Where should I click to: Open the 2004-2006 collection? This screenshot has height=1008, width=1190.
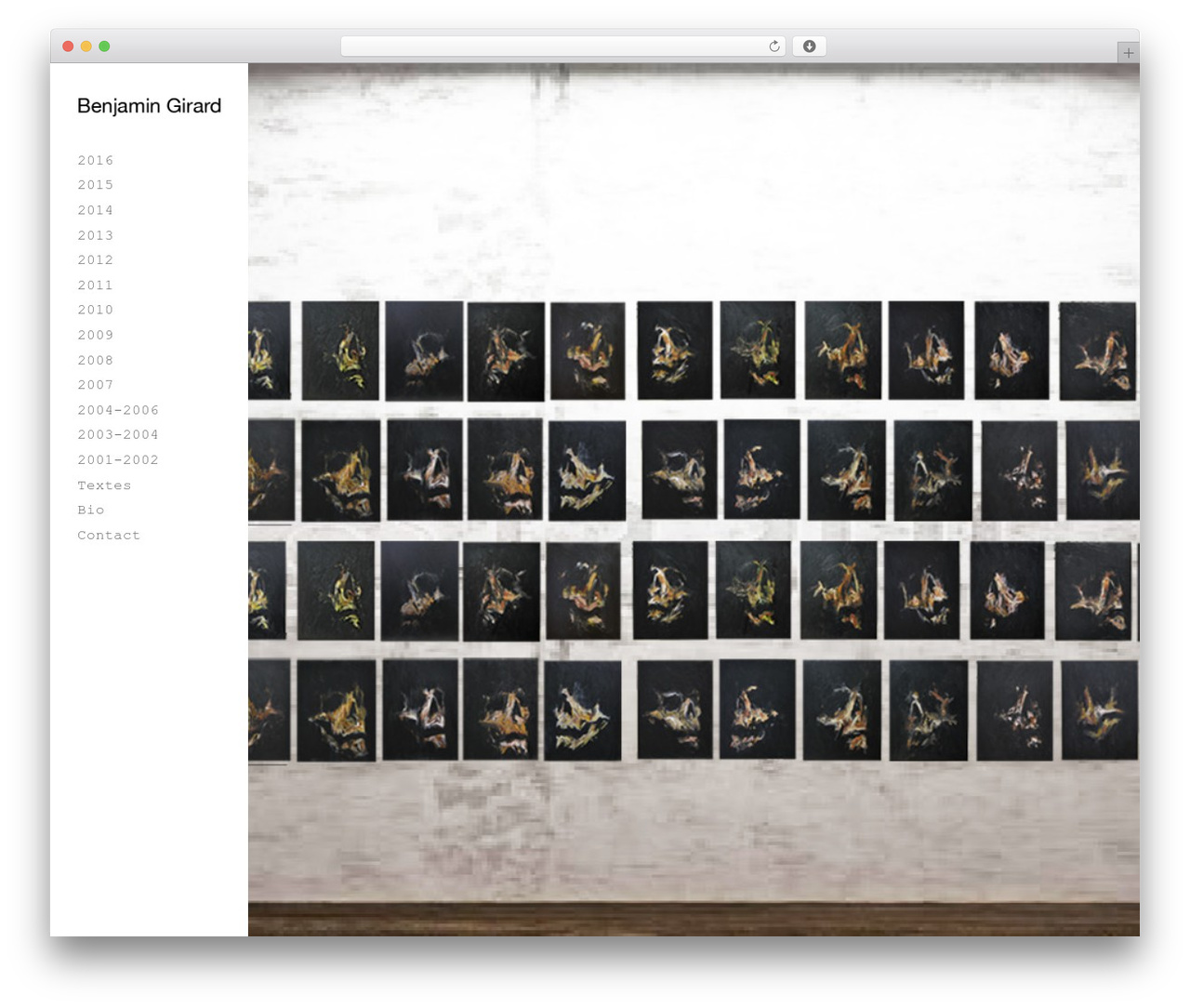(118, 410)
